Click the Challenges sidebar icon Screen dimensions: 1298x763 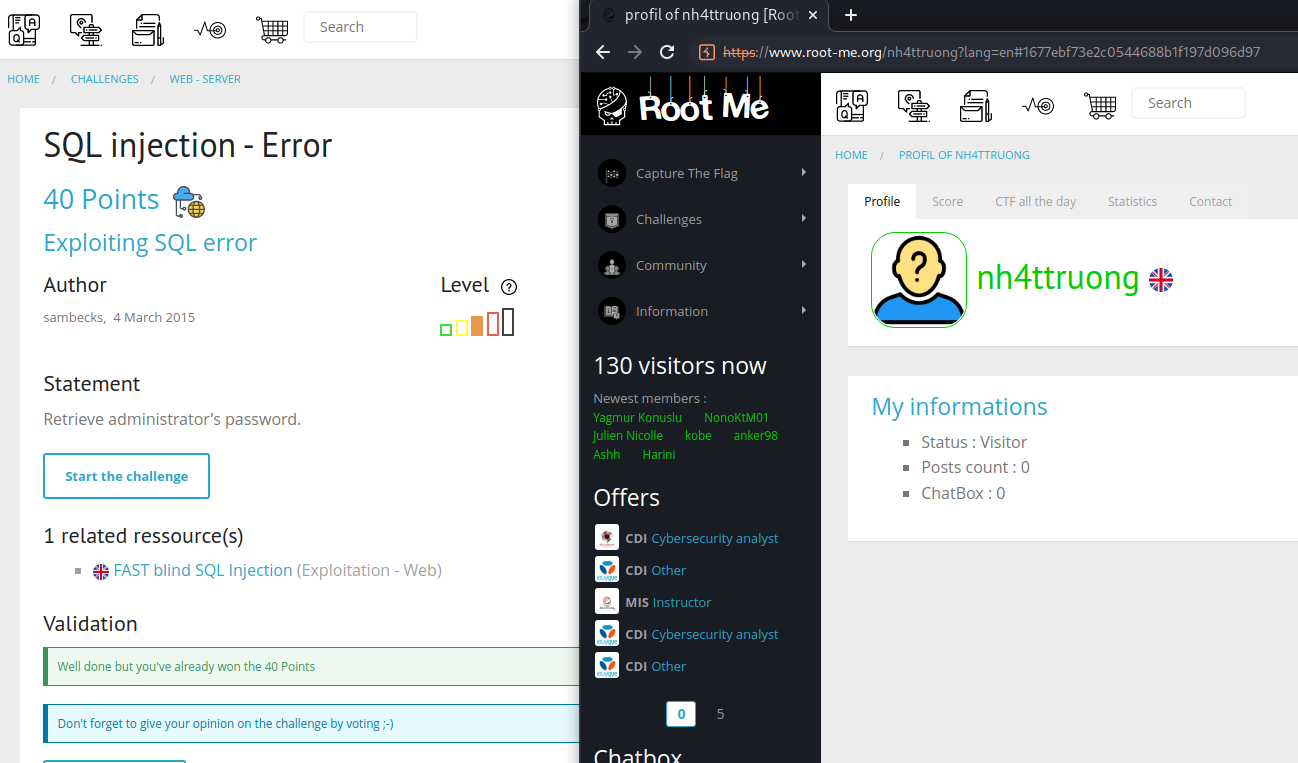(612, 219)
